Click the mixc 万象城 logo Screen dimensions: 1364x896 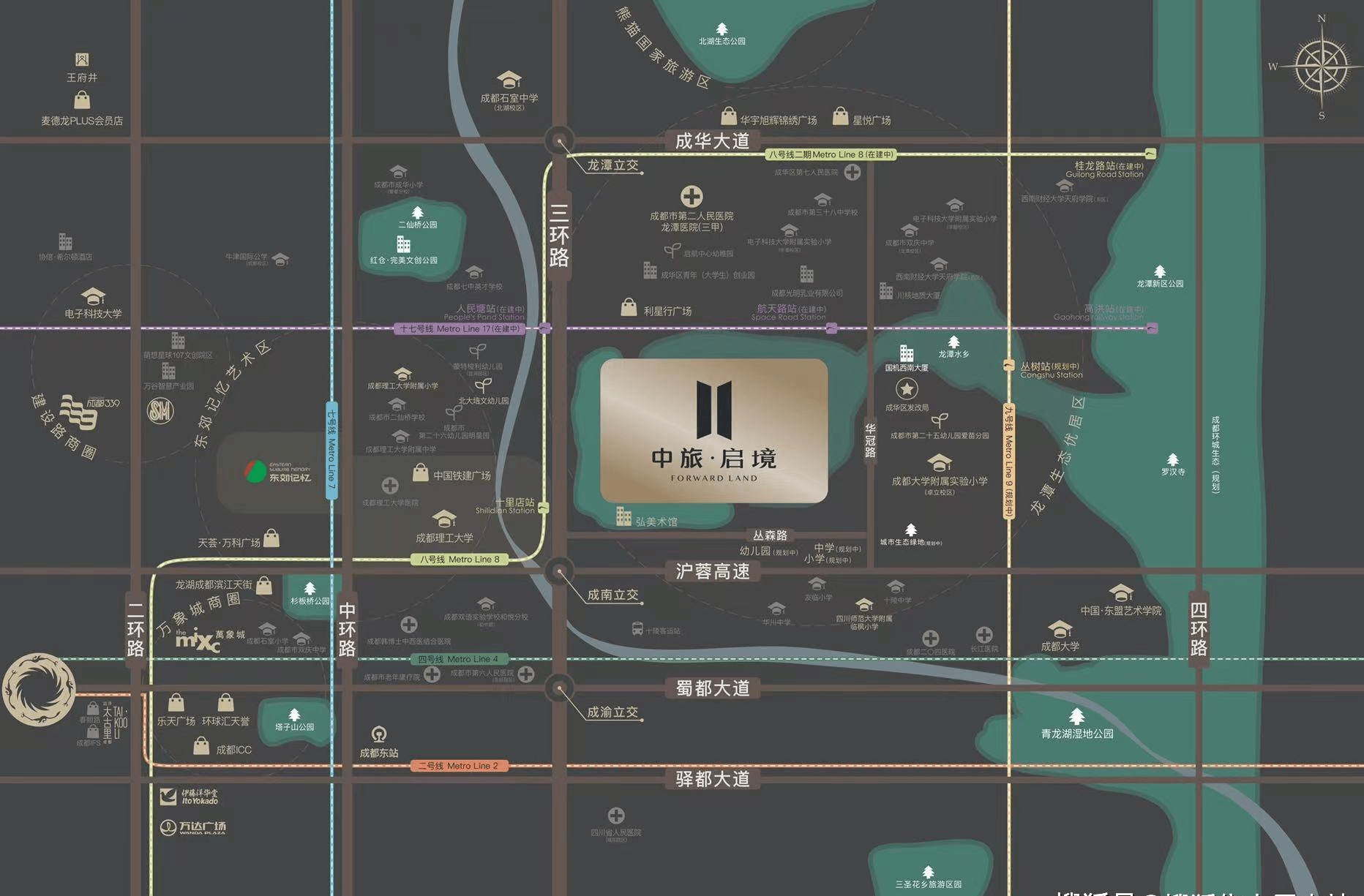point(209,639)
